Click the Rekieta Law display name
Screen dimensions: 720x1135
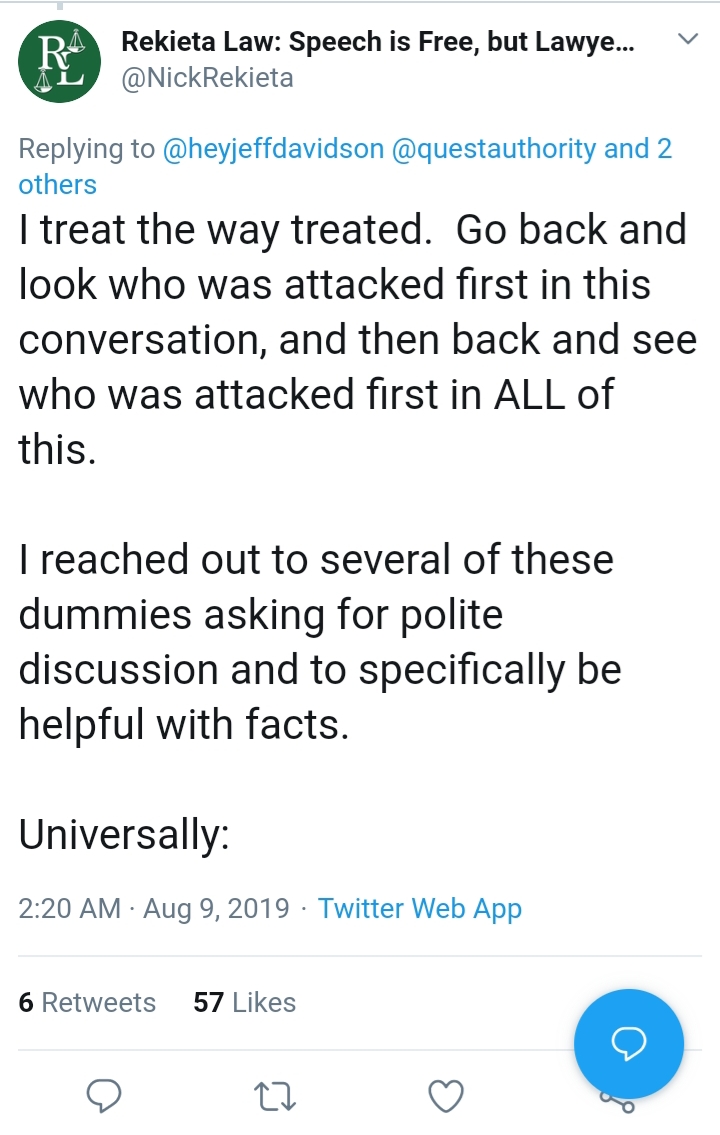click(x=378, y=42)
